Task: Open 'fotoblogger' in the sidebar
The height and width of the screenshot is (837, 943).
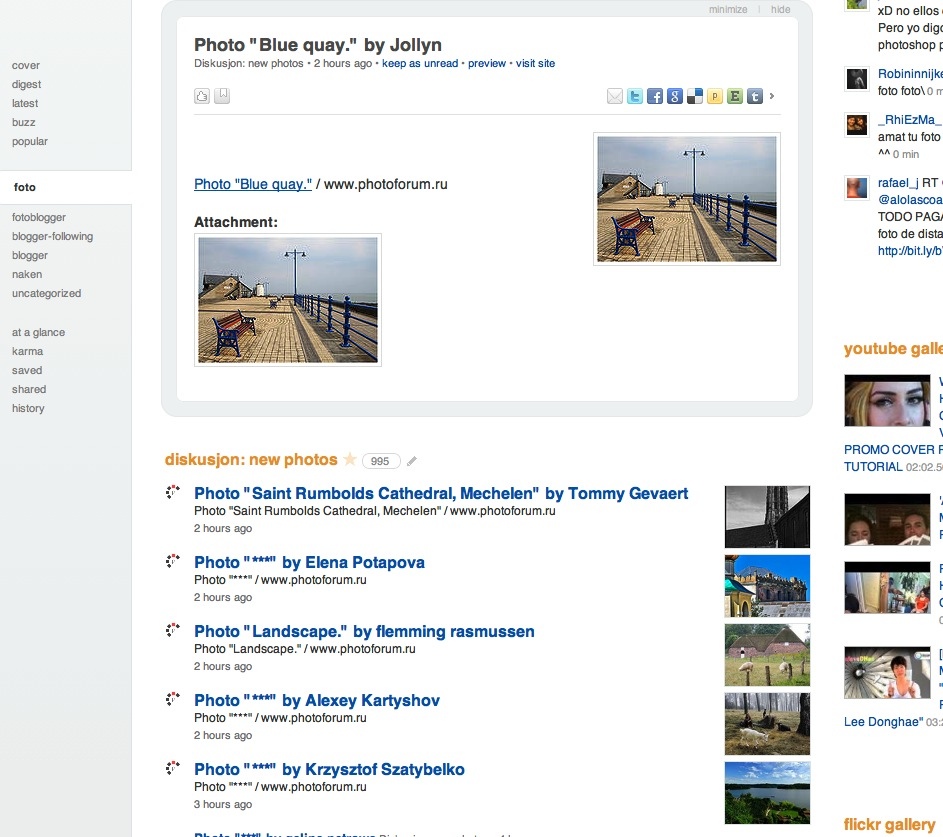Action: point(39,218)
